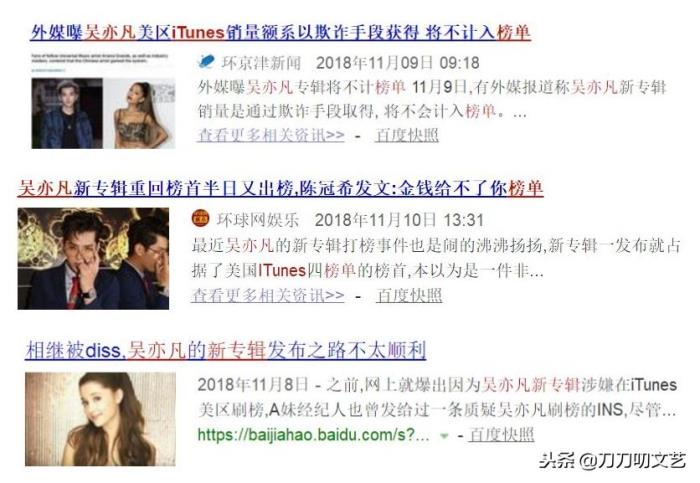Open thumbnail of man in cap
The width and height of the screenshot is (700, 483).
pos(67,113)
